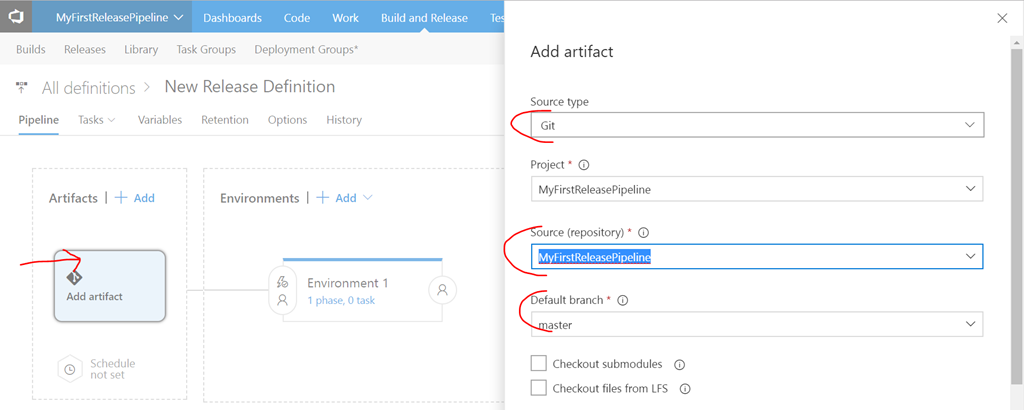The image size is (1024, 410).
Task: Click the info icon next to Default branch
Action: point(622,300)
